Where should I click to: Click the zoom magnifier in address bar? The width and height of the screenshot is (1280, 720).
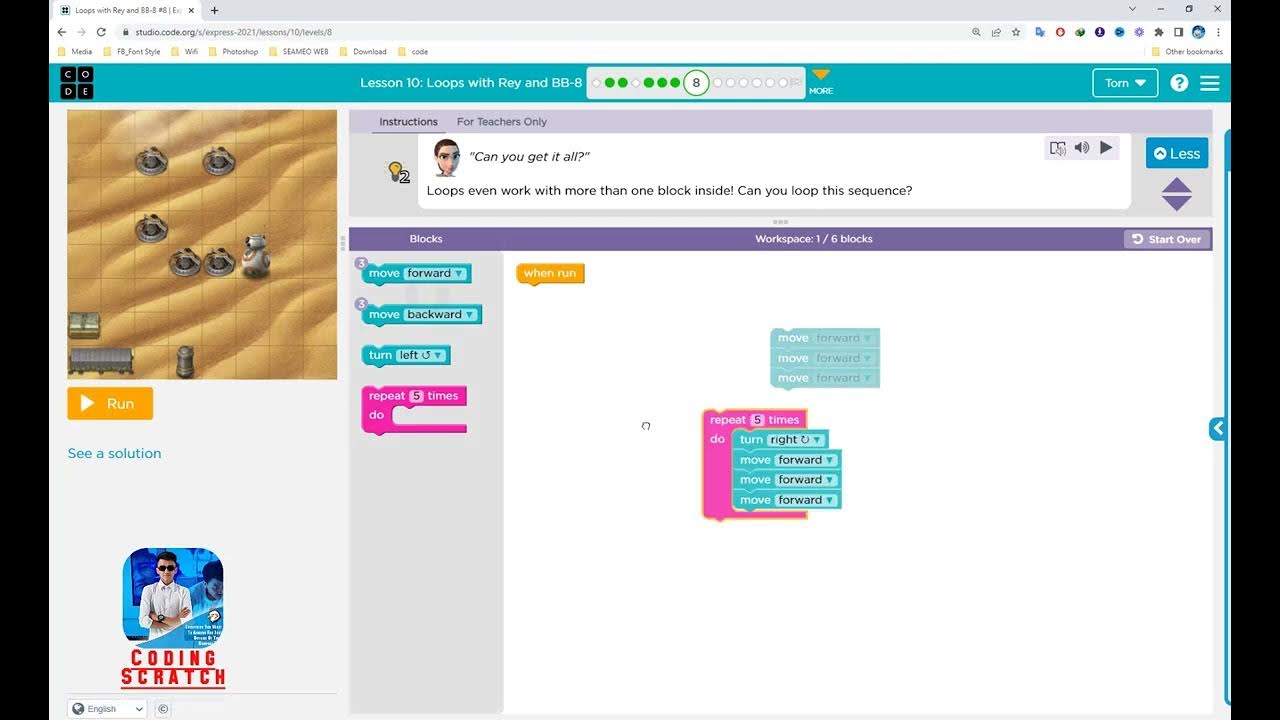976,32
